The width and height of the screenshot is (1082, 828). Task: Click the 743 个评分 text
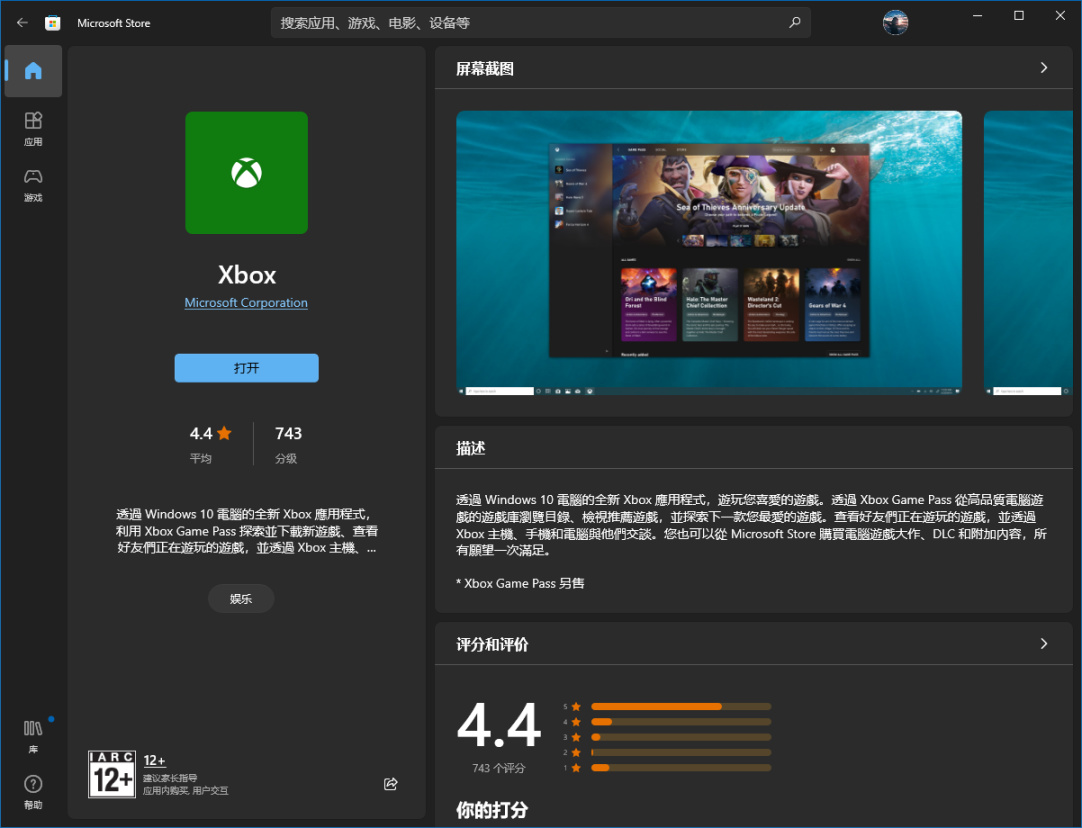point(498,768)
